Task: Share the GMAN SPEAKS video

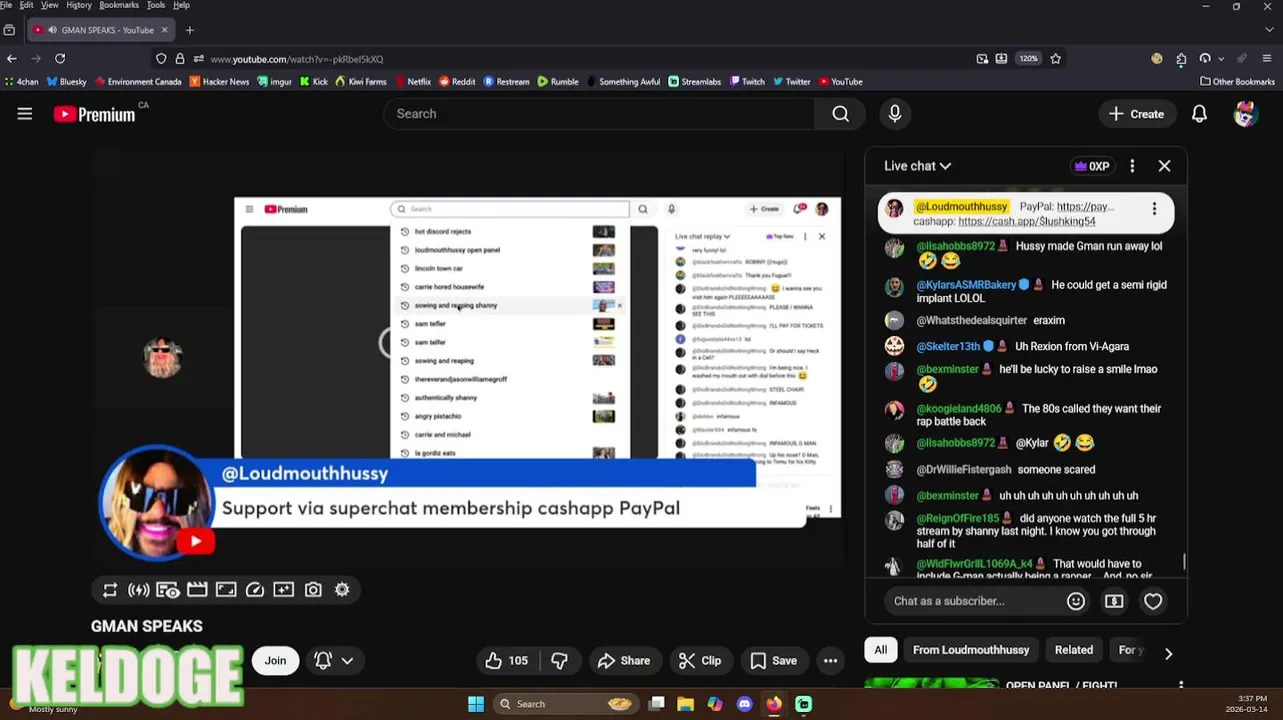Action: (x=624, y=661)
